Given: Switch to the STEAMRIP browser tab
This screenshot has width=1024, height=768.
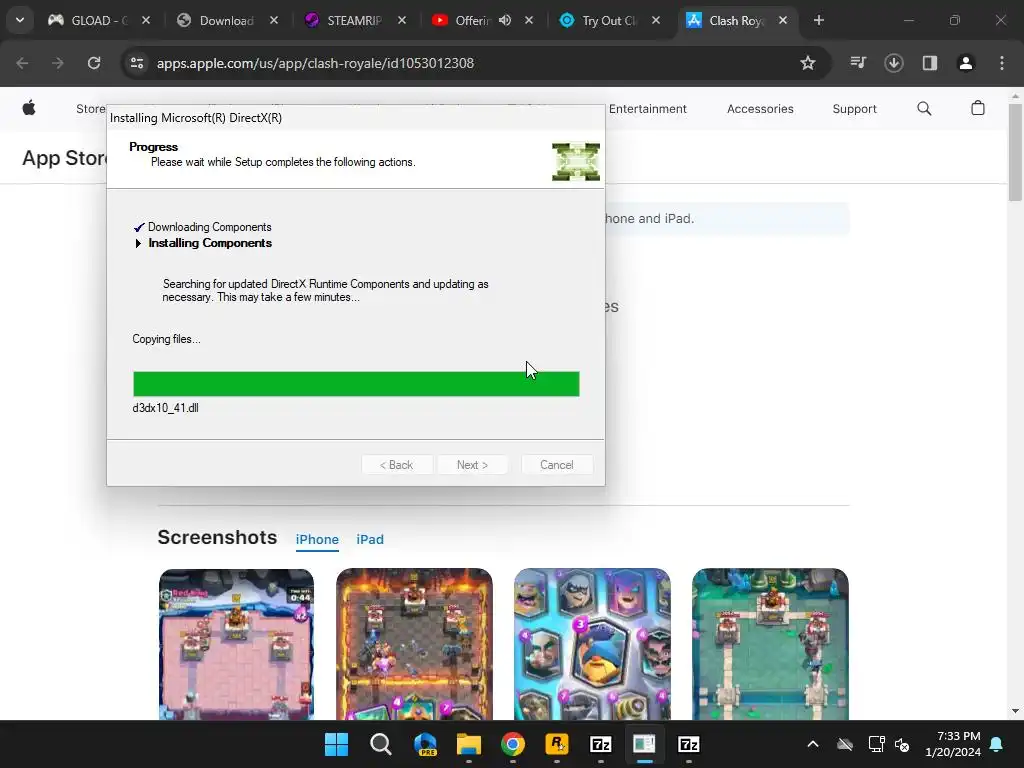Looking at the screenshot, I should click(x=355, y=20).
